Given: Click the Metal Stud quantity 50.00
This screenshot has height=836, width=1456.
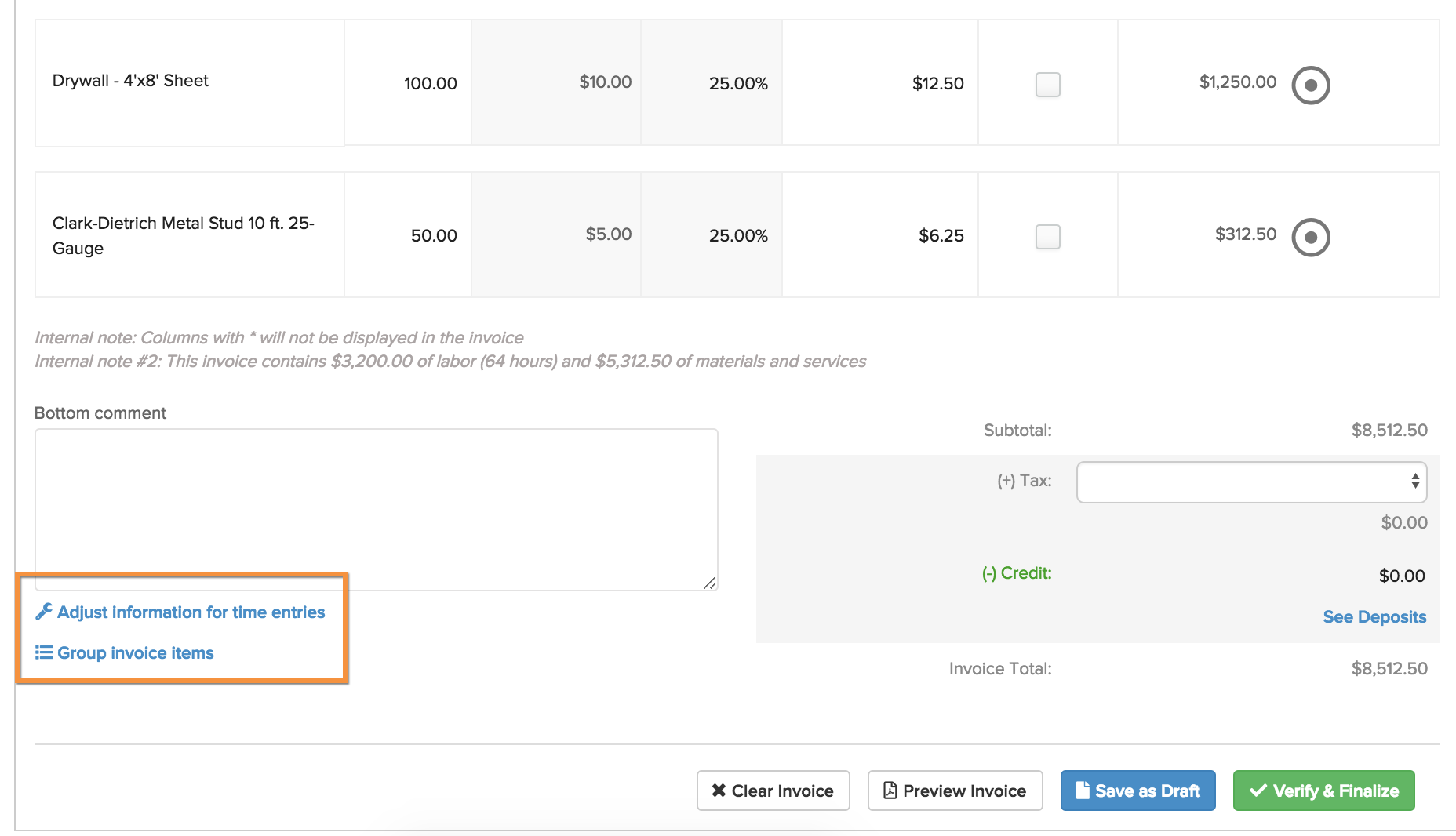Looking at the screenshot, I should click(x=434, y=235).
